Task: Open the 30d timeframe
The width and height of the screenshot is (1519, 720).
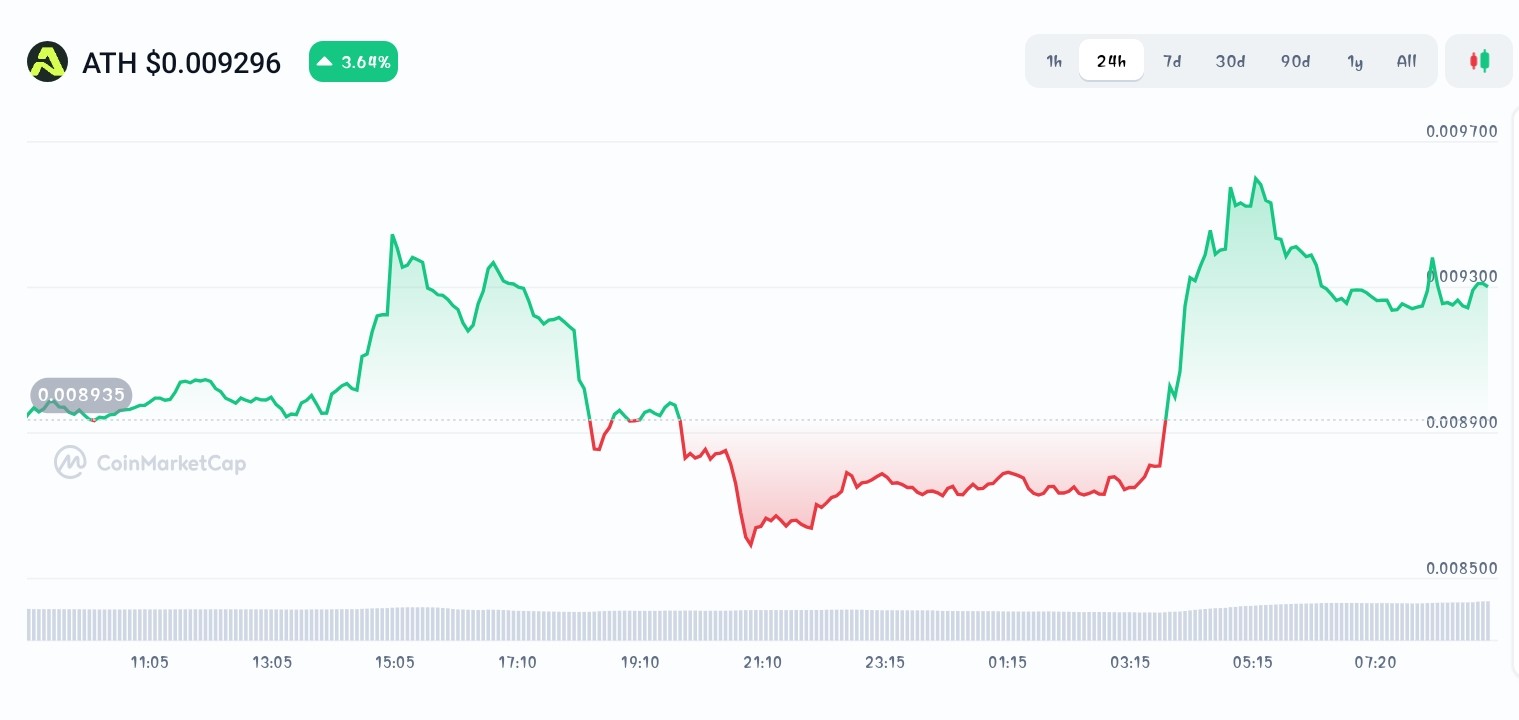Action: tap(1230, 61)
